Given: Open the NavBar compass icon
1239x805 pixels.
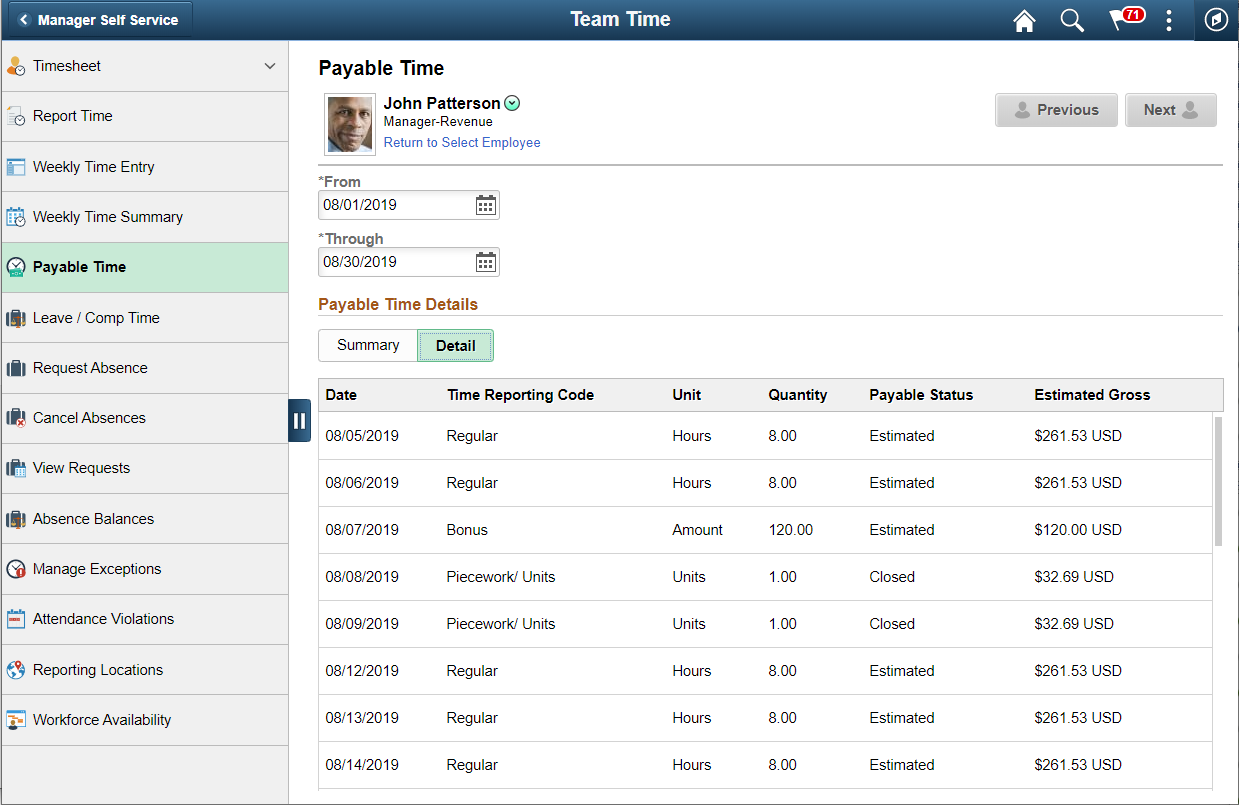Looking at the screenshot, I should point(1216,20).
